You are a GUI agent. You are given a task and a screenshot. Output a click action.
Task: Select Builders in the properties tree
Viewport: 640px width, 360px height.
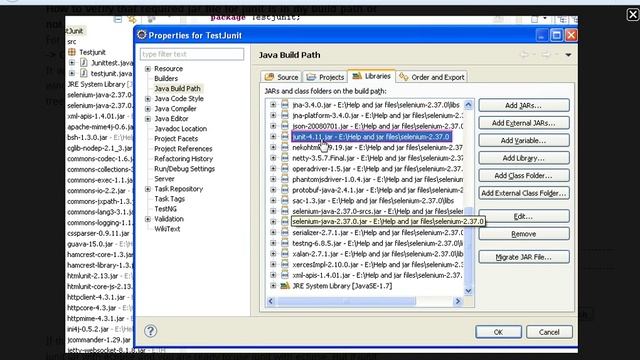[166, 78]
